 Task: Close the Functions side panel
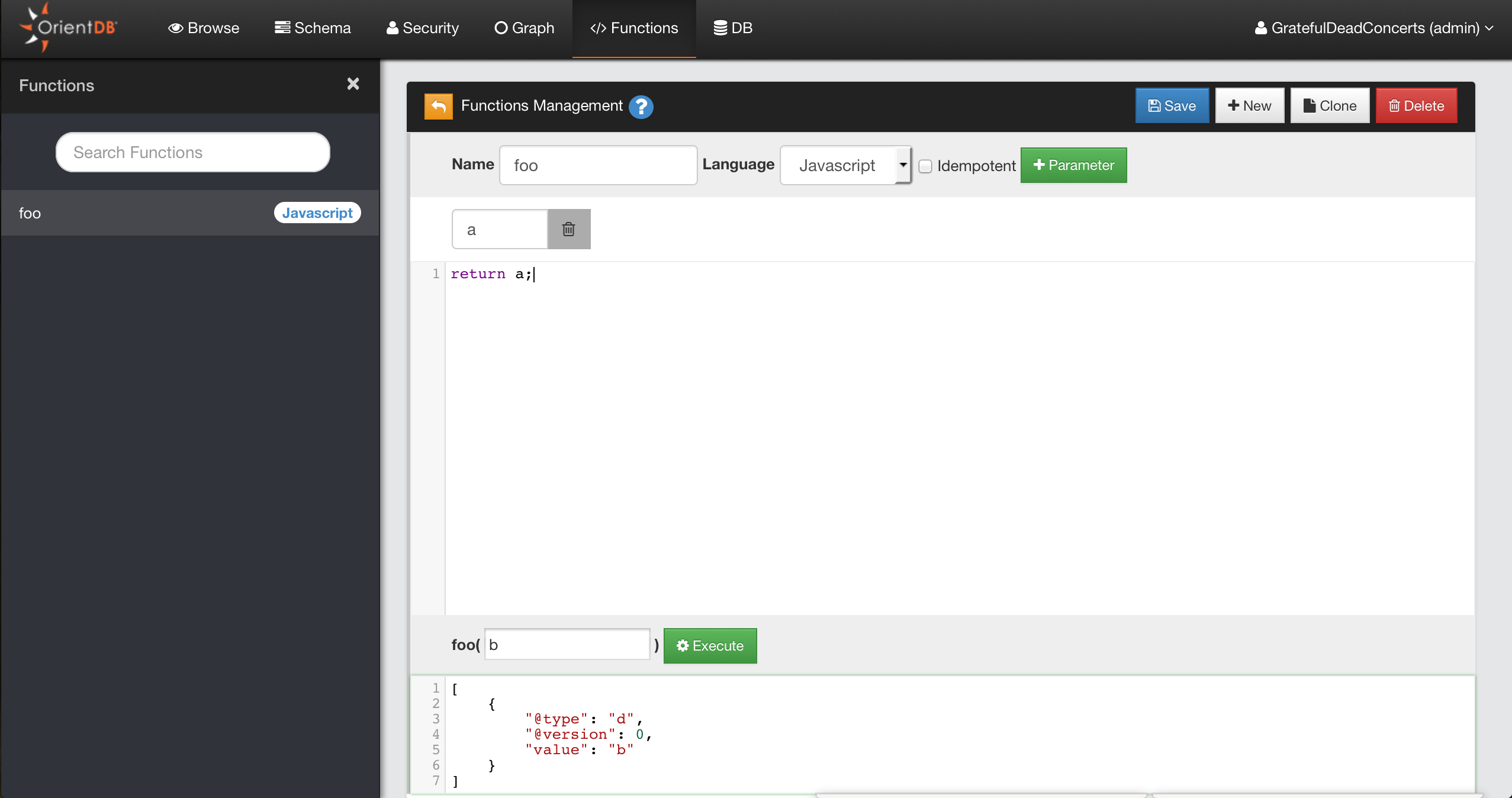point(353,84)
